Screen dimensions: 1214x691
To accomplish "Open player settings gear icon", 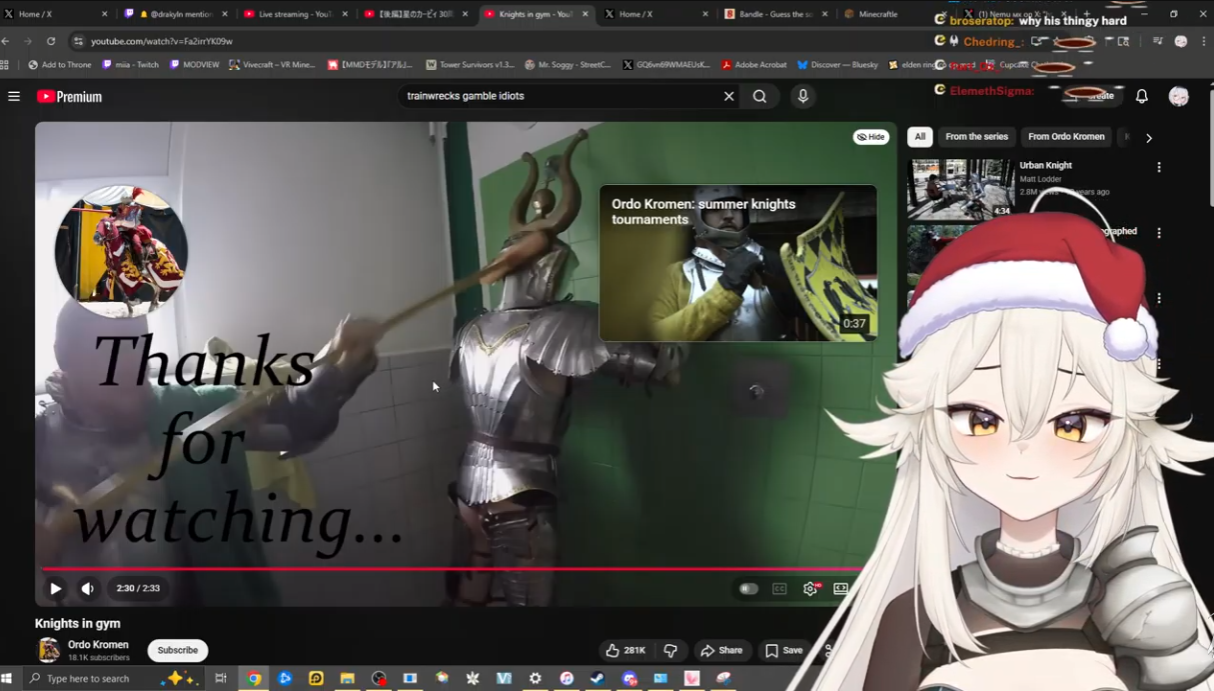I will (x=810, y=588).
